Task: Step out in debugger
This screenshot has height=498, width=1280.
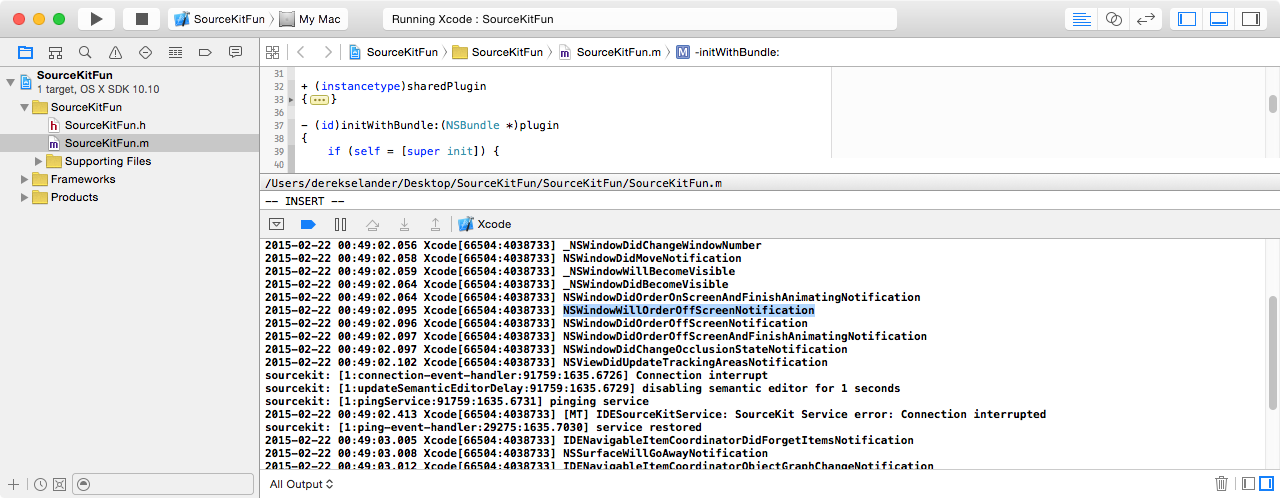Action: click(435, 224)
